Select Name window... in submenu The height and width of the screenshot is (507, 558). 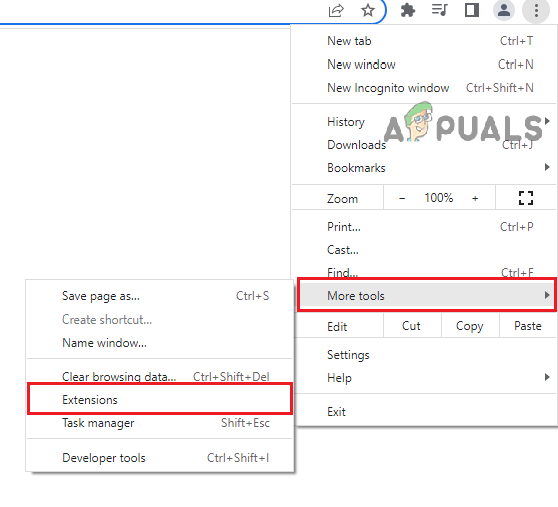click(160, 343)
